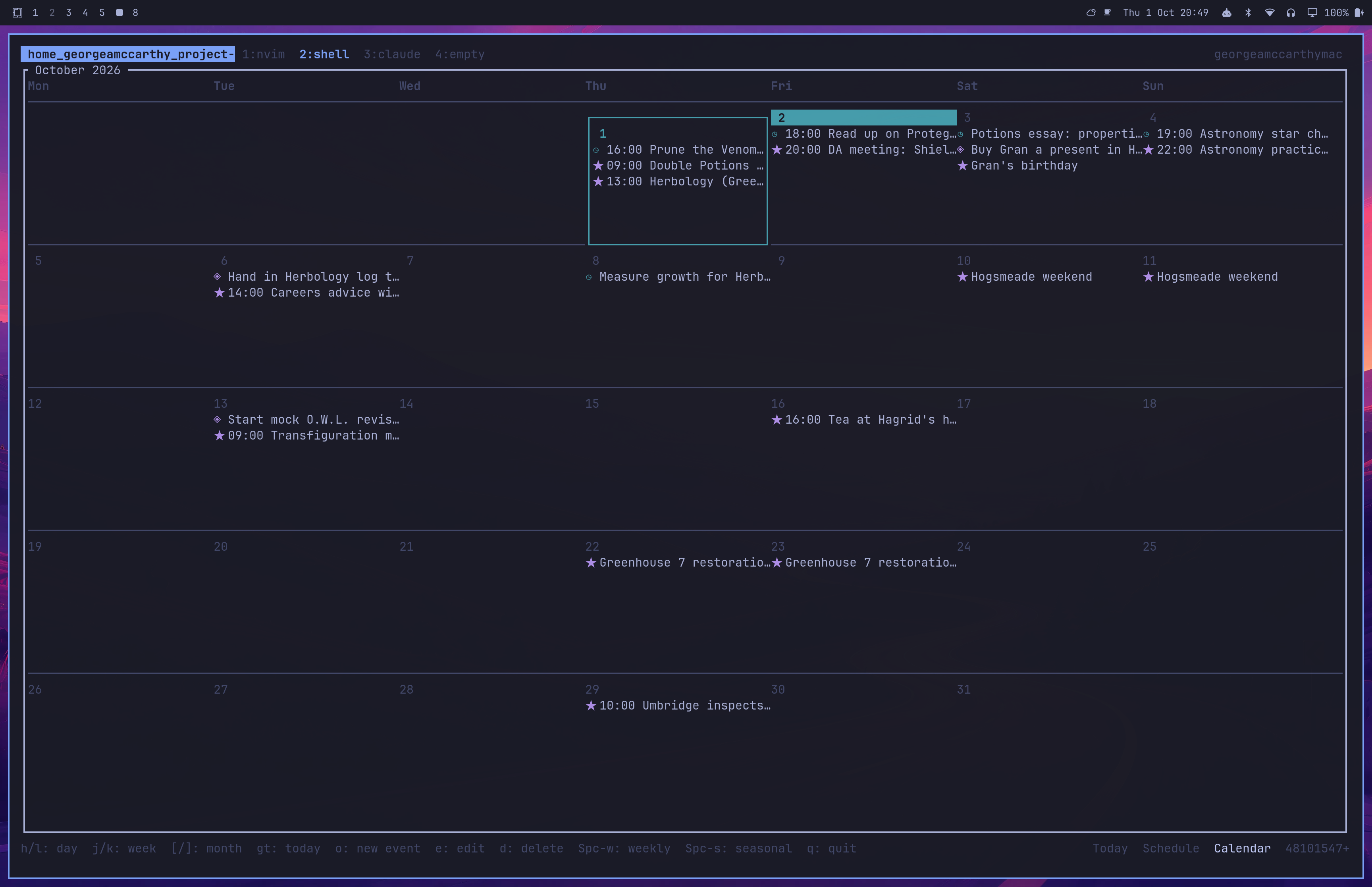The width and height of the screenshot is (1372, 887).
Task: Switch to workspace 3 in top bar
Action: (69, 13)
